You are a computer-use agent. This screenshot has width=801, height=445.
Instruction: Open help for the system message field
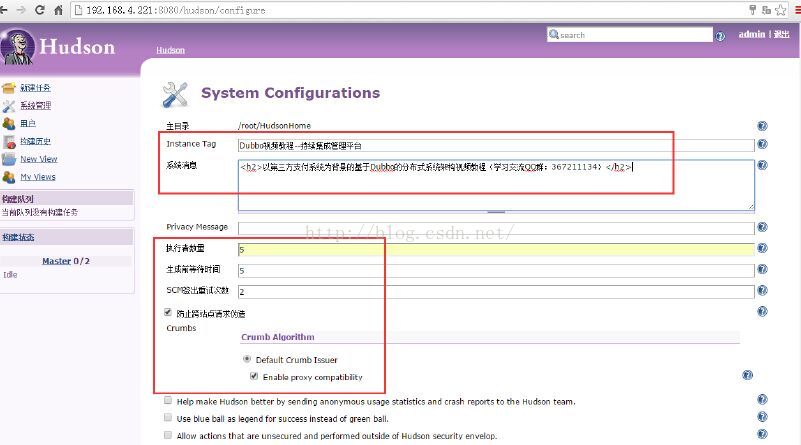(x=762, y=165)
